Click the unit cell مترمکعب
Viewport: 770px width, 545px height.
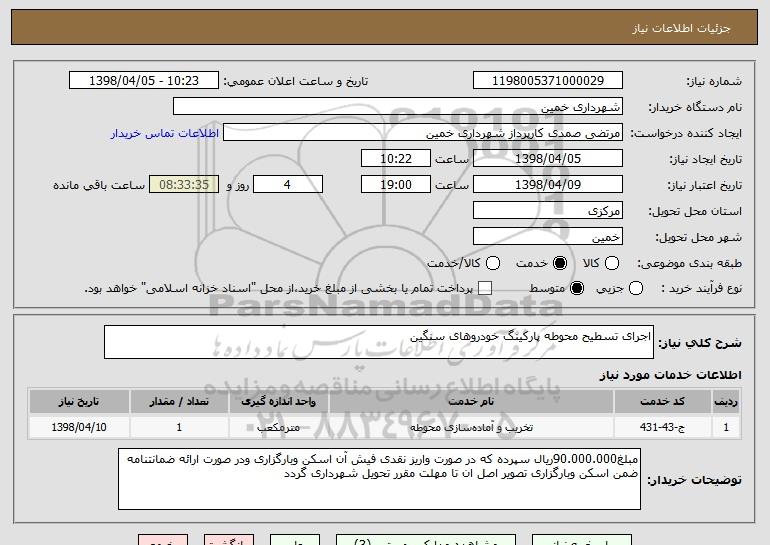(278, 427)
